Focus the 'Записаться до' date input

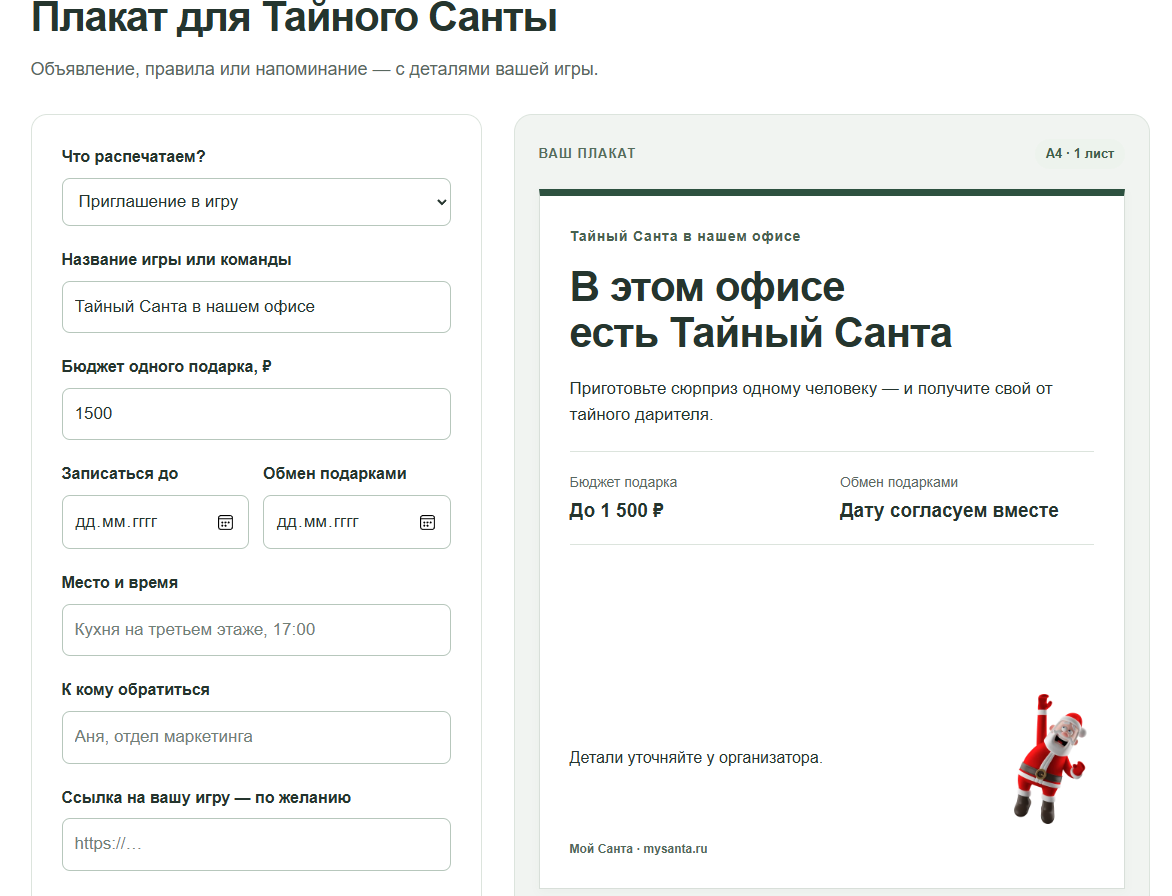click(155, 522)
